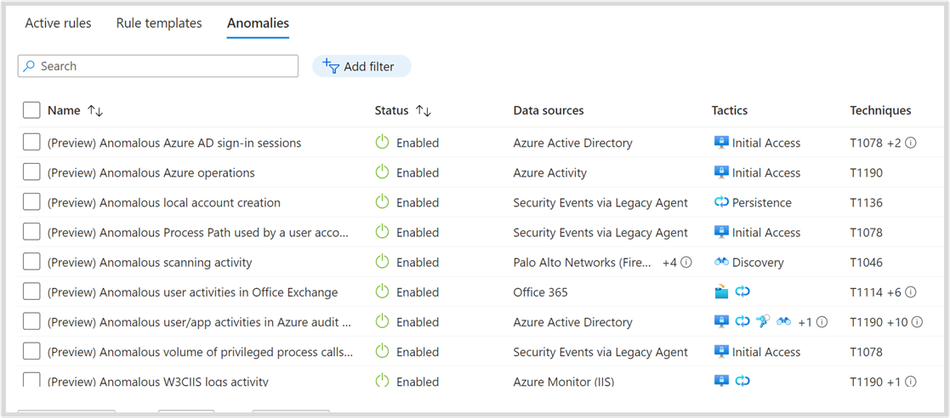Click the T1136 technique value

click(x=866, y=202)
